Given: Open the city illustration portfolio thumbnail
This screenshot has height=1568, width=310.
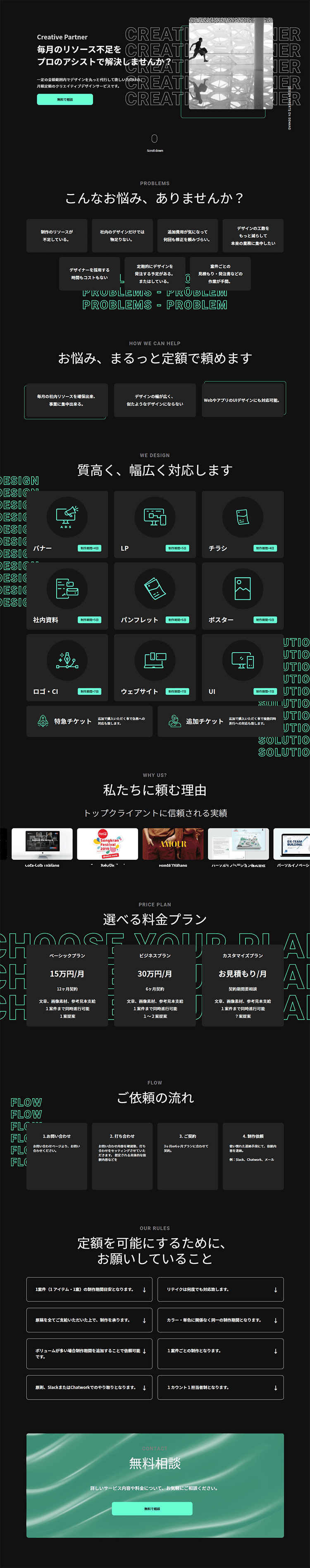Looking at the screenshot, I should pyautogui.click(x=238, y=844).
